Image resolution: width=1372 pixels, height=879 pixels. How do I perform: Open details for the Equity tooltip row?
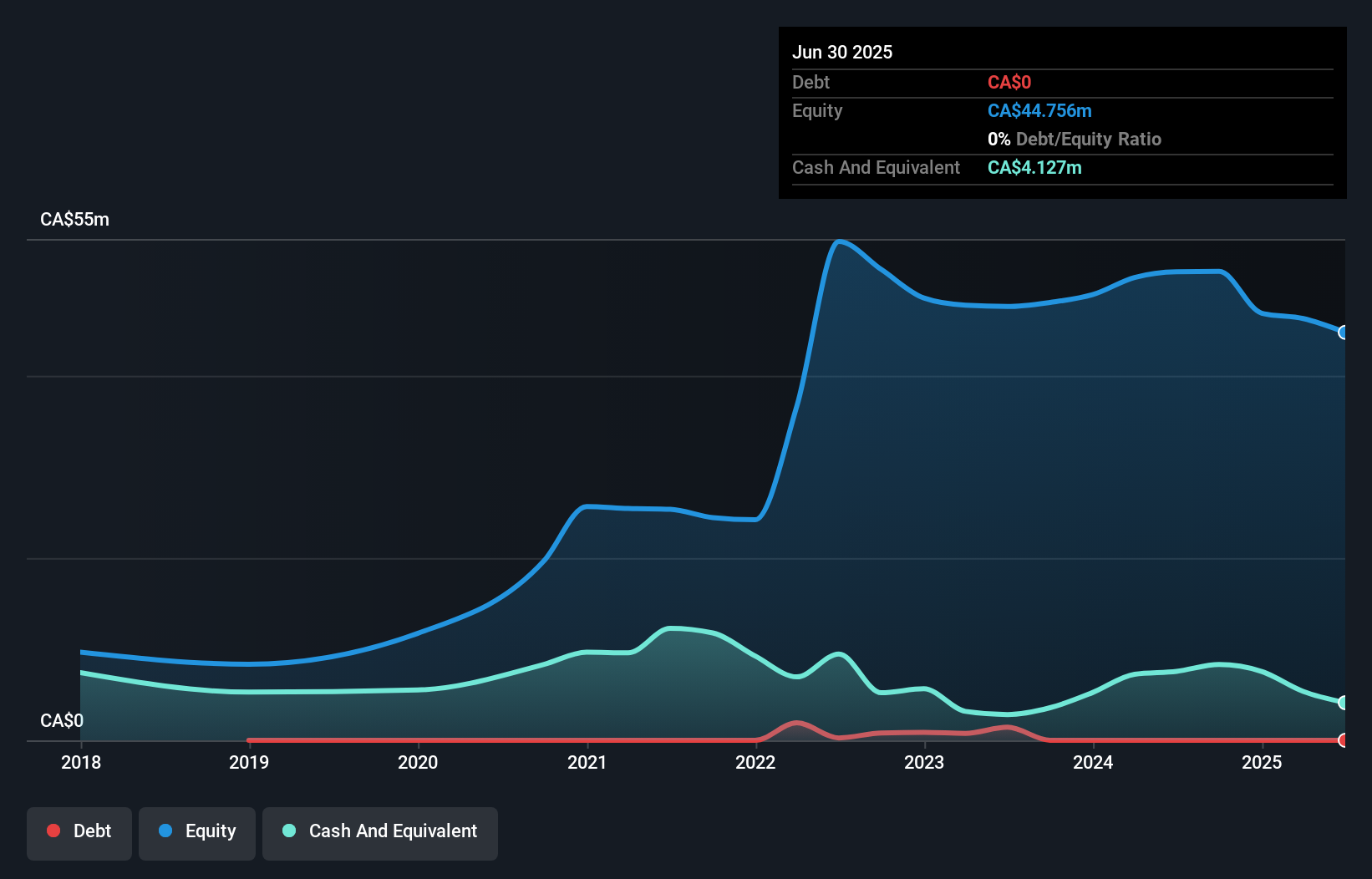tap(817, 110)
